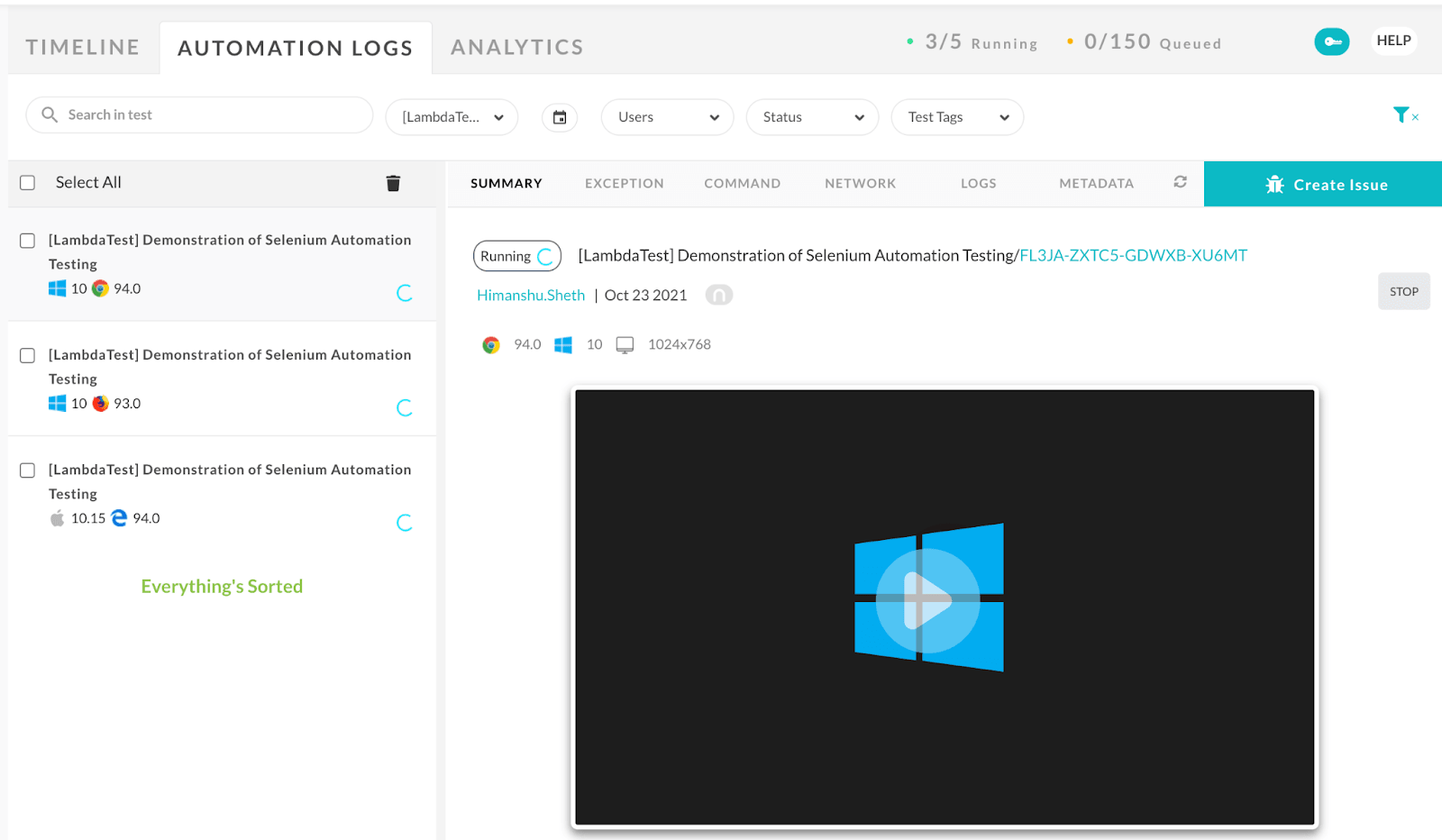Open the NETWORK tab of the test
This screenshot has width=1442, height=840.
click(860, 183)
